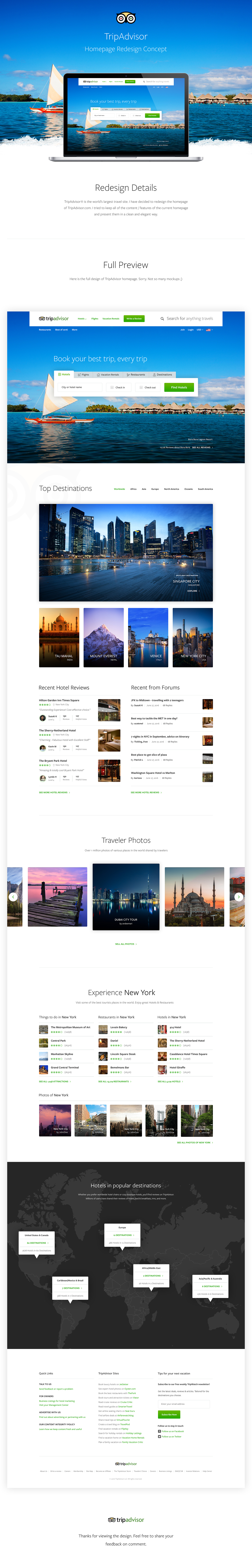Focus the Search for anything travels field
Viewport: 252px width, 1568px height.
click(x=190, y=318)
